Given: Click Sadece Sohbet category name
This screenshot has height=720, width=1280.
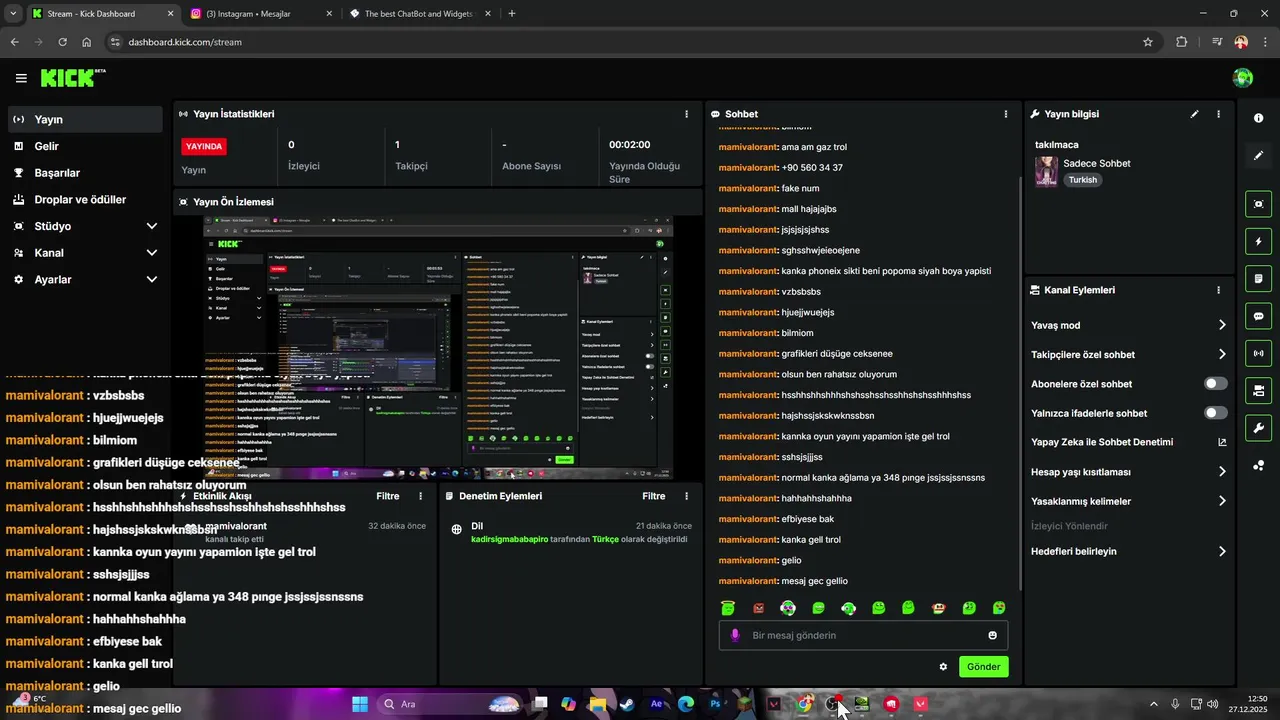Looking at the screenshot, I should pos(1097,163).
